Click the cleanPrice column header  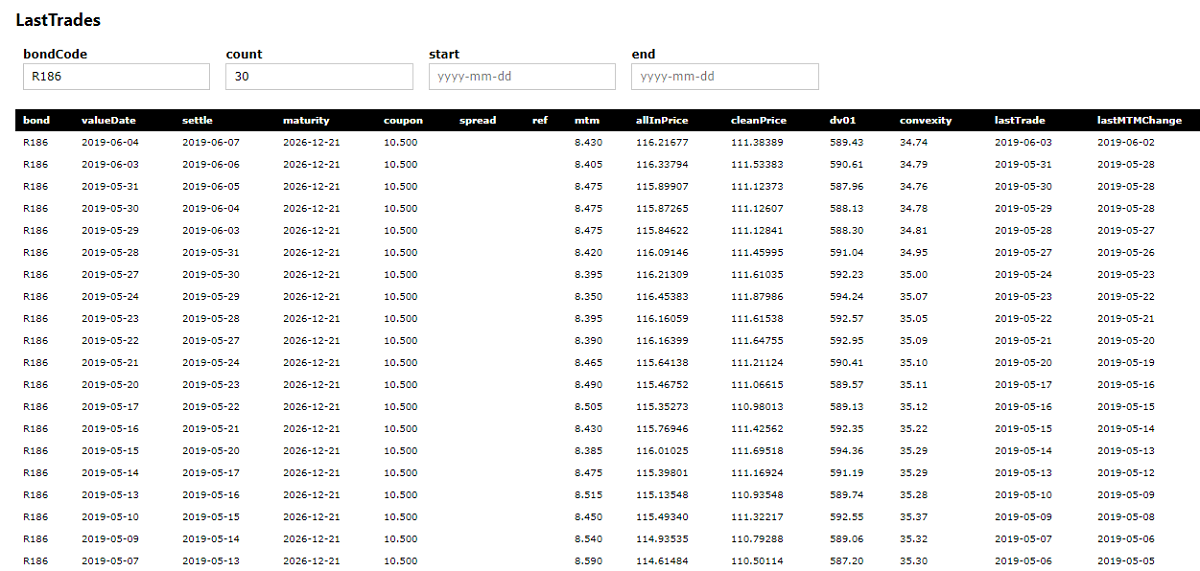pos(758,120)
